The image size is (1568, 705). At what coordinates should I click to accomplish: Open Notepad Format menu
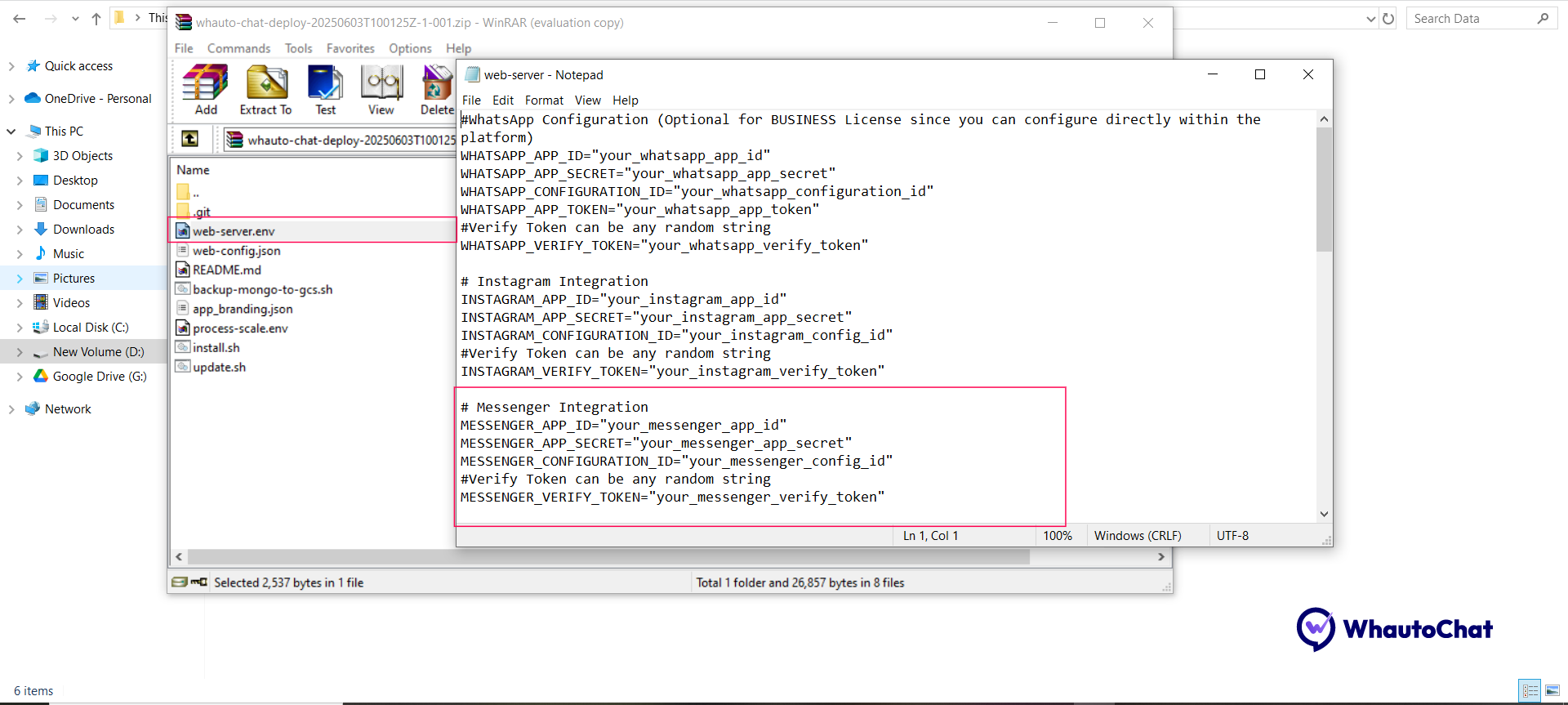point(544,100)
